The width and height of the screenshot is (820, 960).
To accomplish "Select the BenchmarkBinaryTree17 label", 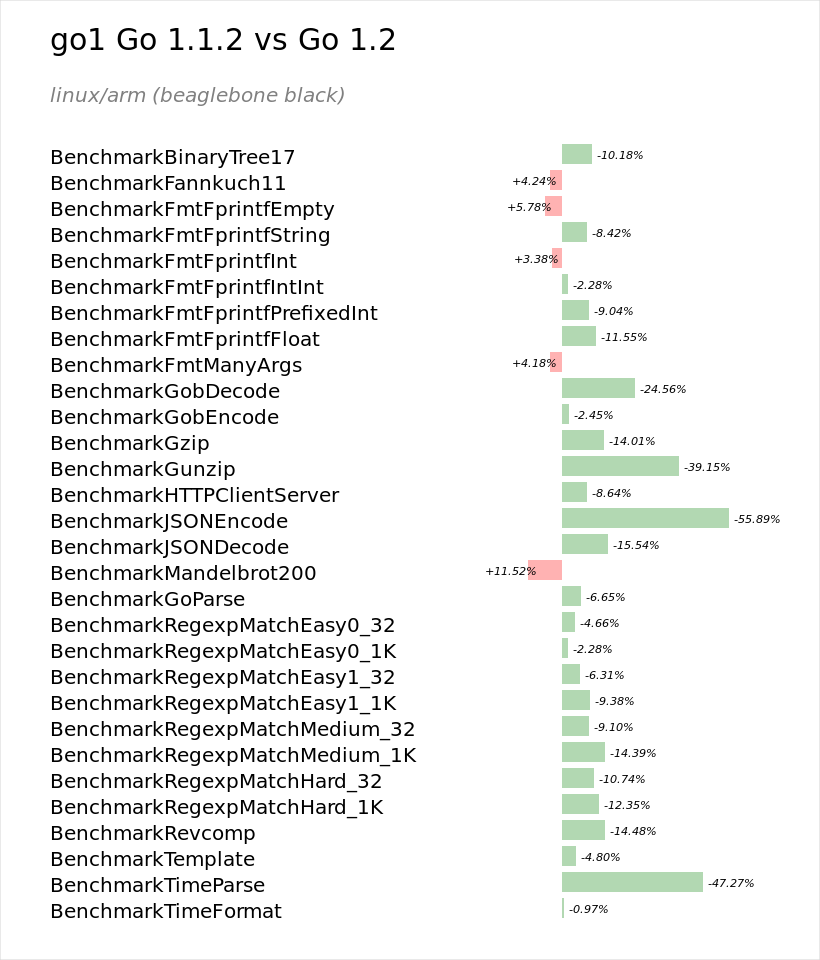I will coord(173,157).
